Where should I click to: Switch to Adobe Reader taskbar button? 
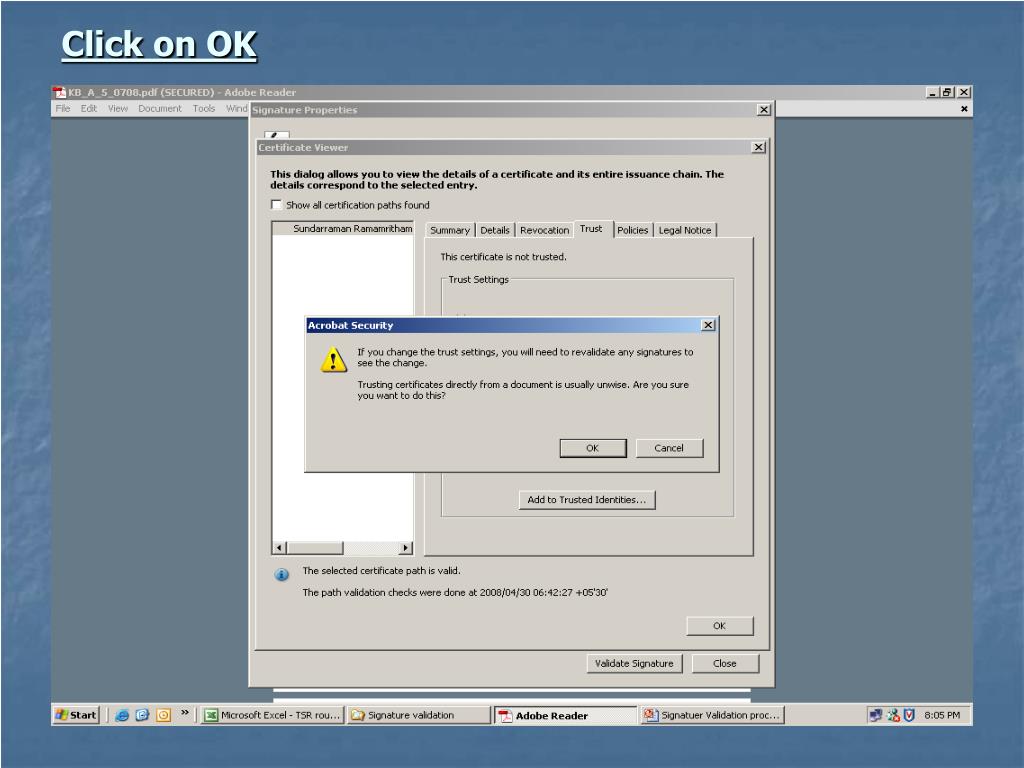[565, 715]
